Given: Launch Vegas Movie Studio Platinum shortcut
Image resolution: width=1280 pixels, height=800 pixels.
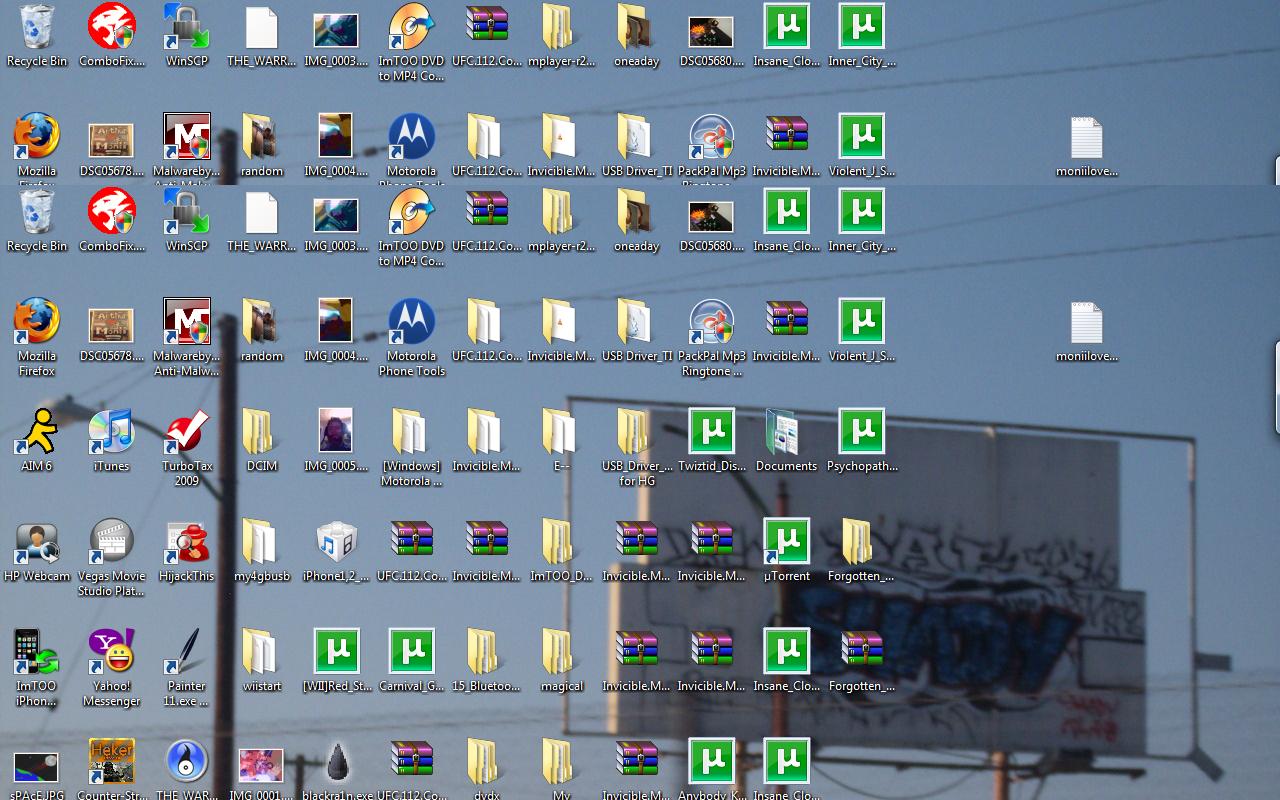Looking at the screenshot, I should click(112, 541).
